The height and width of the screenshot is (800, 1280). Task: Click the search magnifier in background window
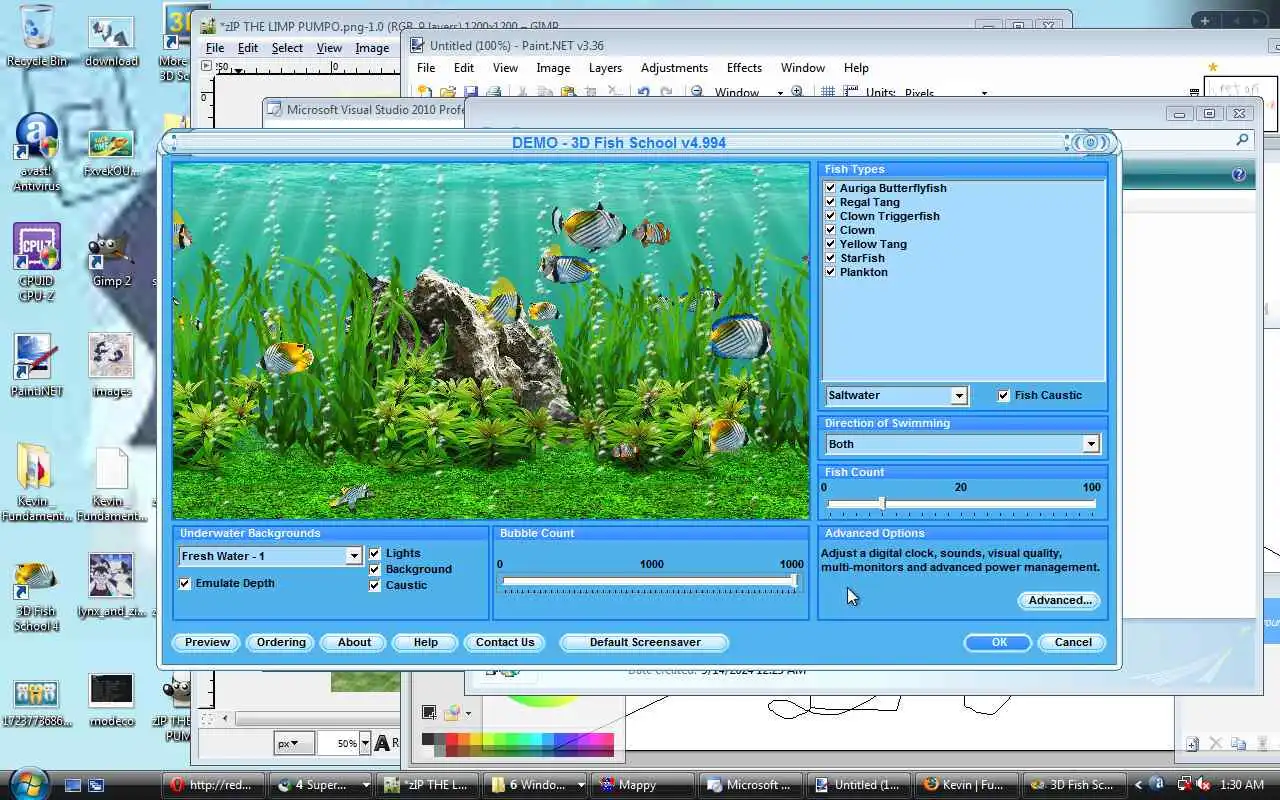tap(1242, 140)
